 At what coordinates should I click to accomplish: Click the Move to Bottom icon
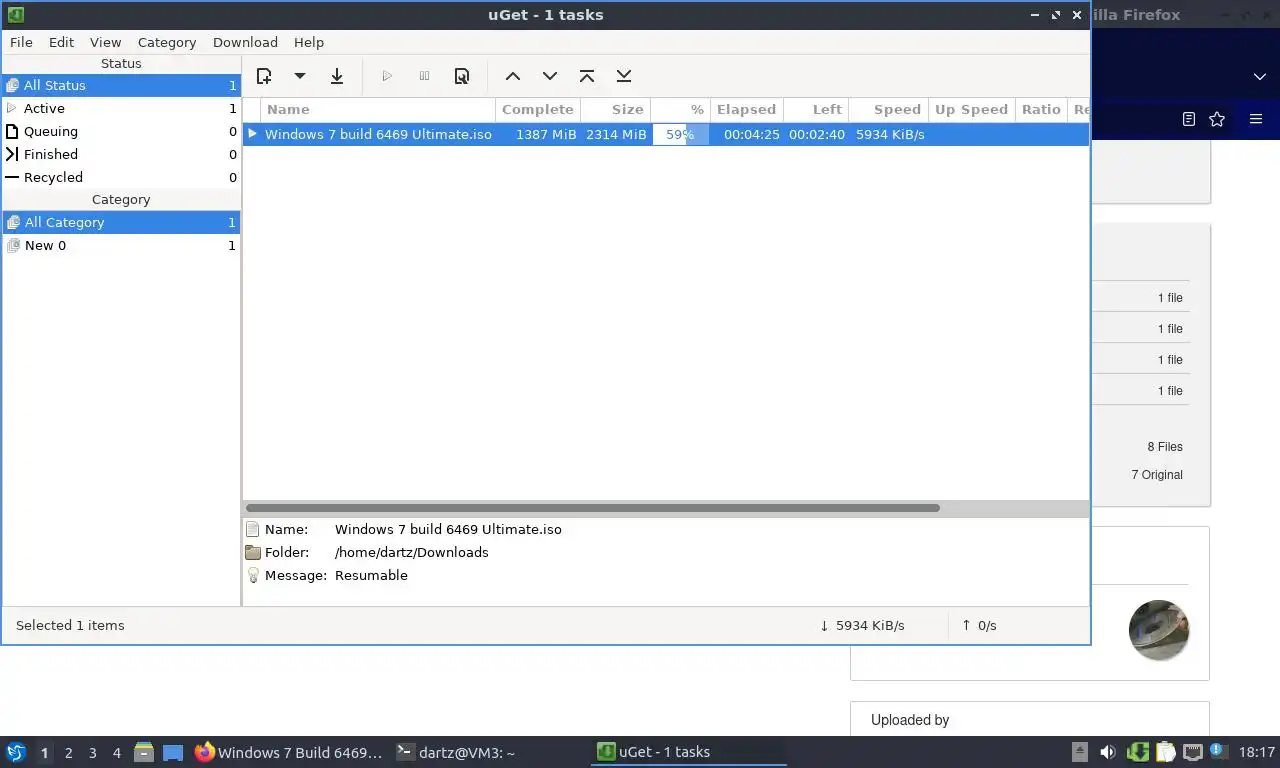(624, 76)
